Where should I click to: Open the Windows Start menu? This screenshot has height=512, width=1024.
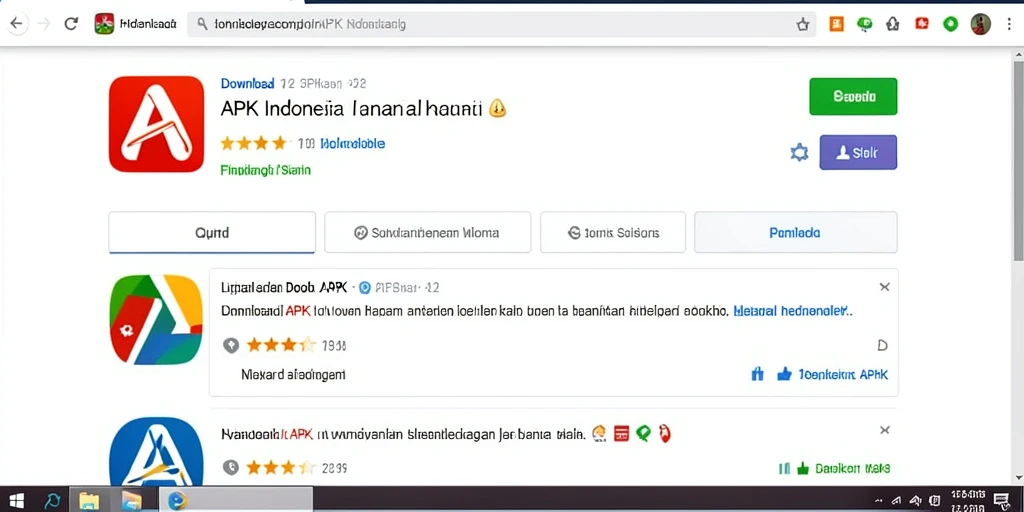(x=16, y=501)
